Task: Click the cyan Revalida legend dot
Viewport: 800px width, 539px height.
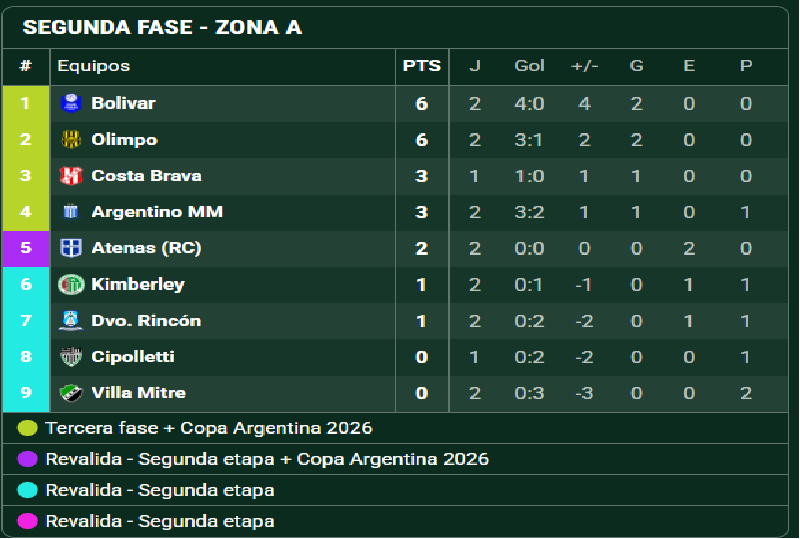Action: click(28, 491)
